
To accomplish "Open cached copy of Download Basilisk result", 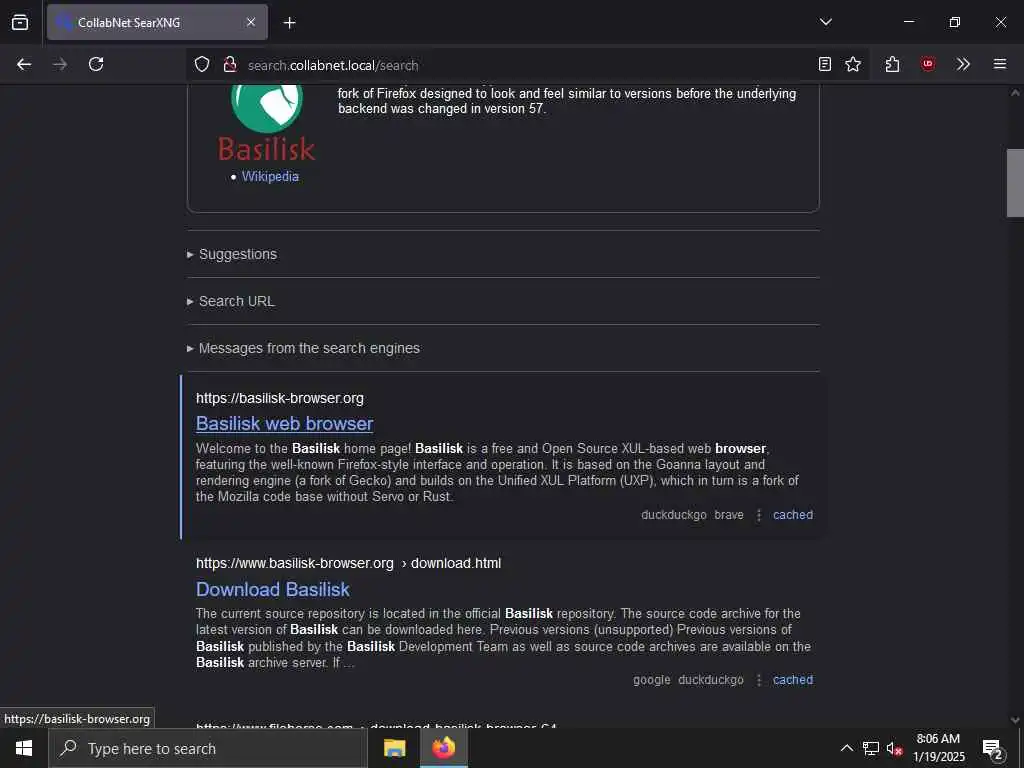I will point(793,680).
